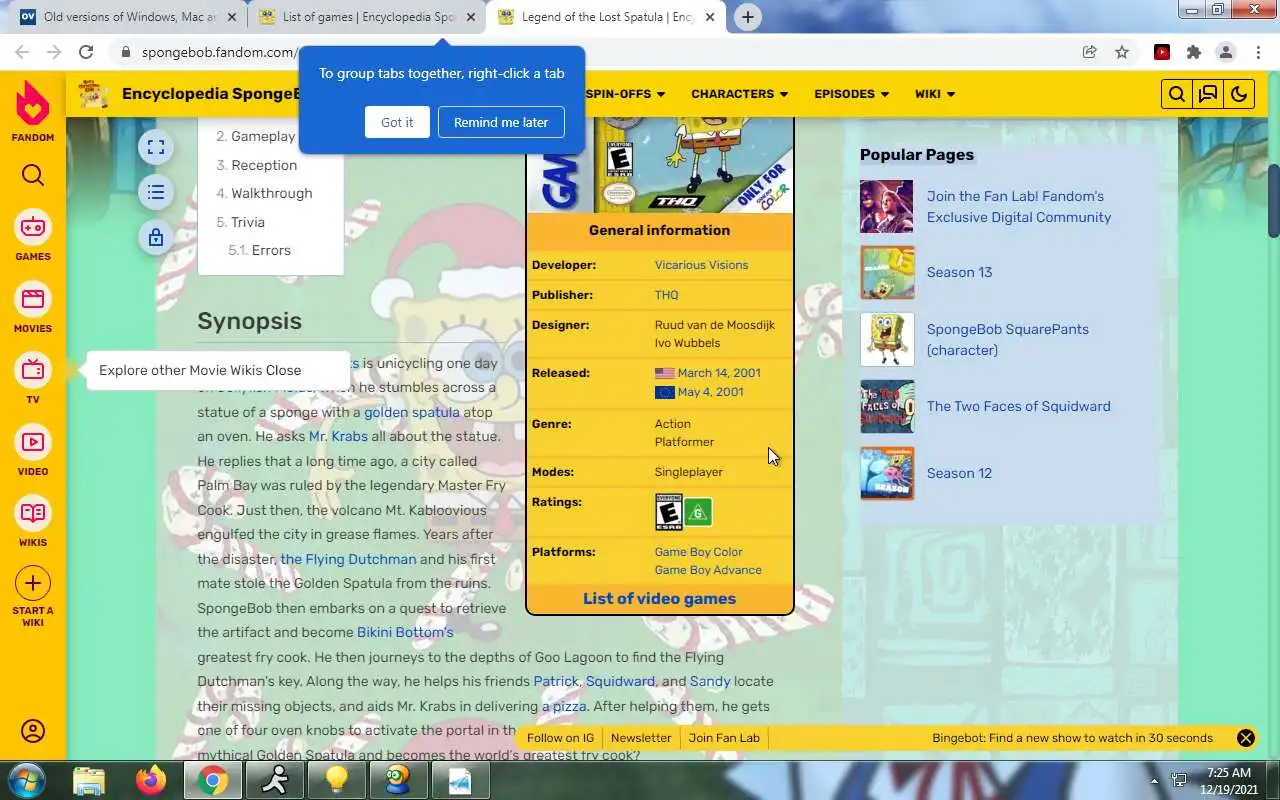Open the Games section icon
The image size is (1280, 800).
33,227
